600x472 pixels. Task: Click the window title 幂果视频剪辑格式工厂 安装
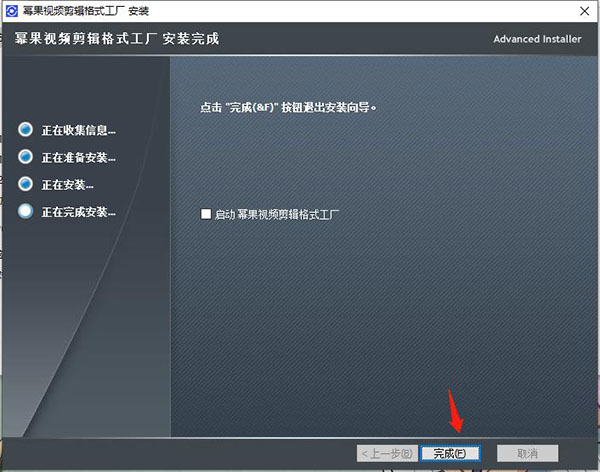point(85,11)
